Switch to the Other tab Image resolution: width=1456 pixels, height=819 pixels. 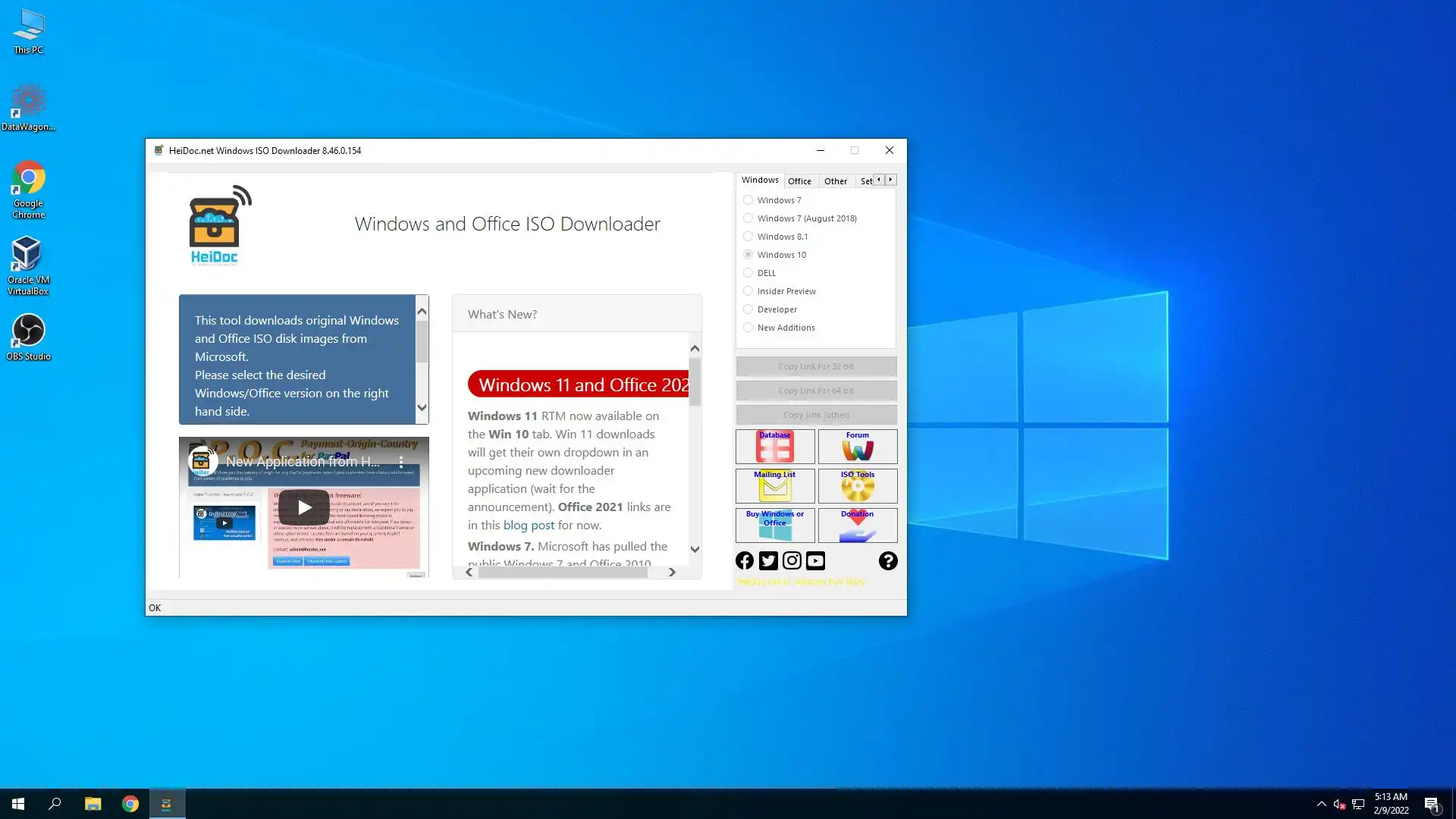click(x=836, y=181)
